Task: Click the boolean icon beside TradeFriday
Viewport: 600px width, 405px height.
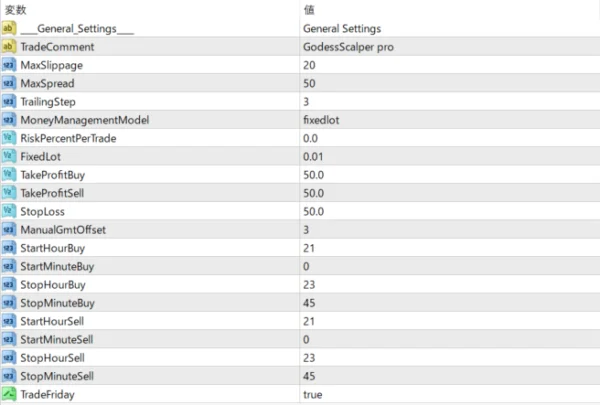Action: 9,394
